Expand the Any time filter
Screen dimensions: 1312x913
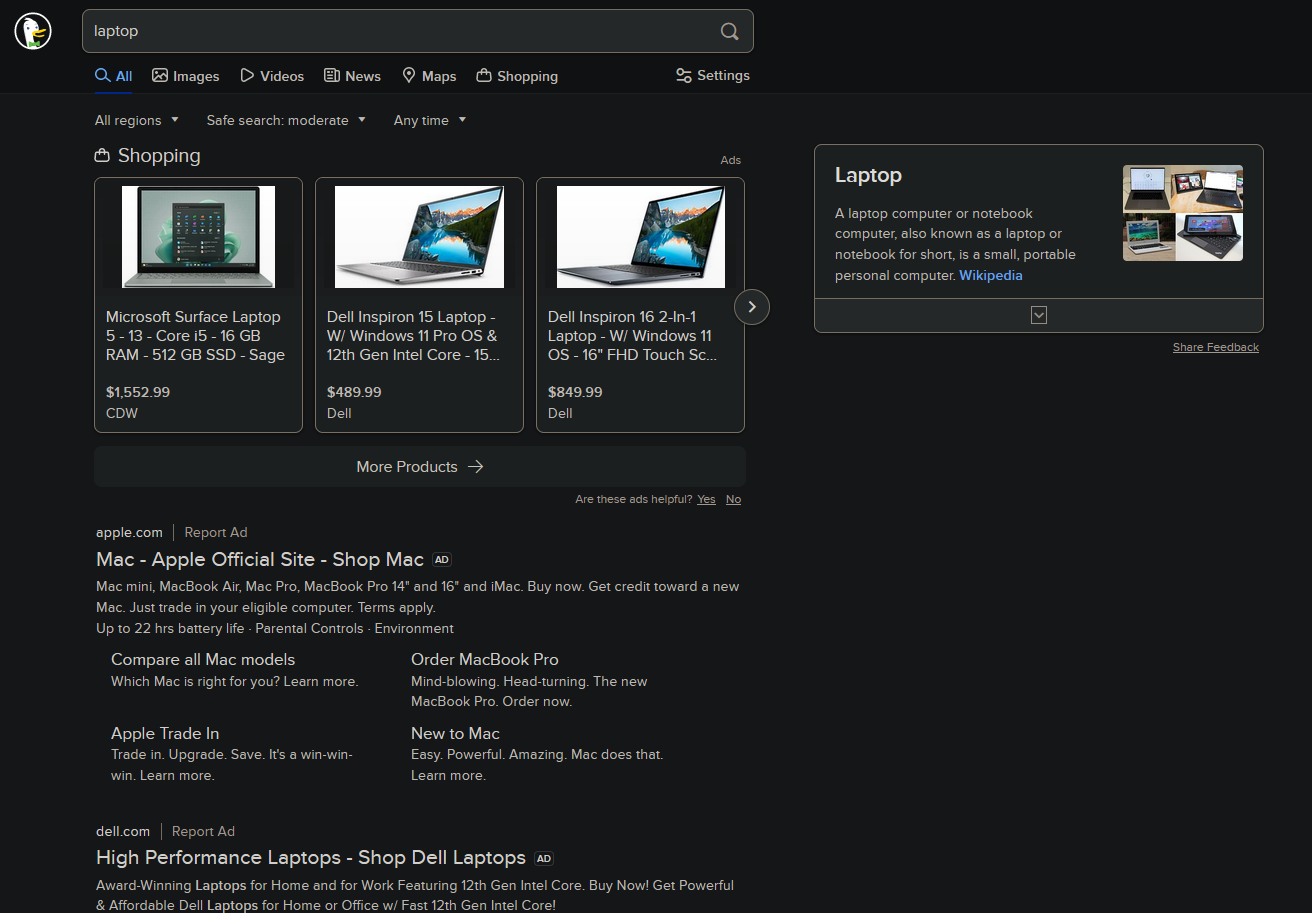pyautogui.click(x=430, y=120)
